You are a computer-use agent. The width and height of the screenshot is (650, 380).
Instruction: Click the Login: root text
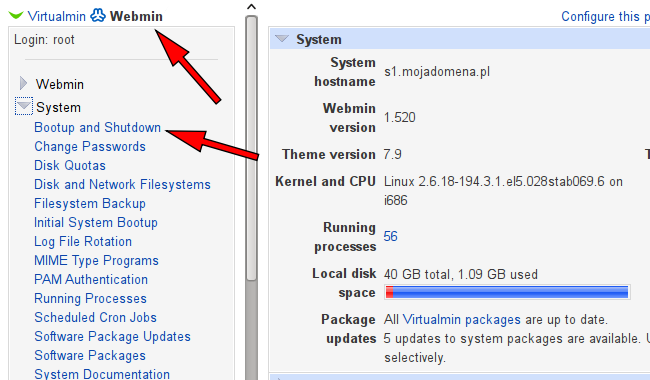44,39
